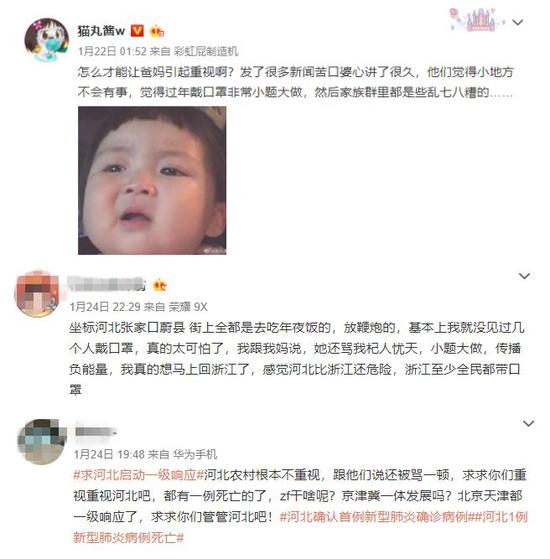
Task: Click the 1月22日 01:52 timestamp
Action: [112, 51]
